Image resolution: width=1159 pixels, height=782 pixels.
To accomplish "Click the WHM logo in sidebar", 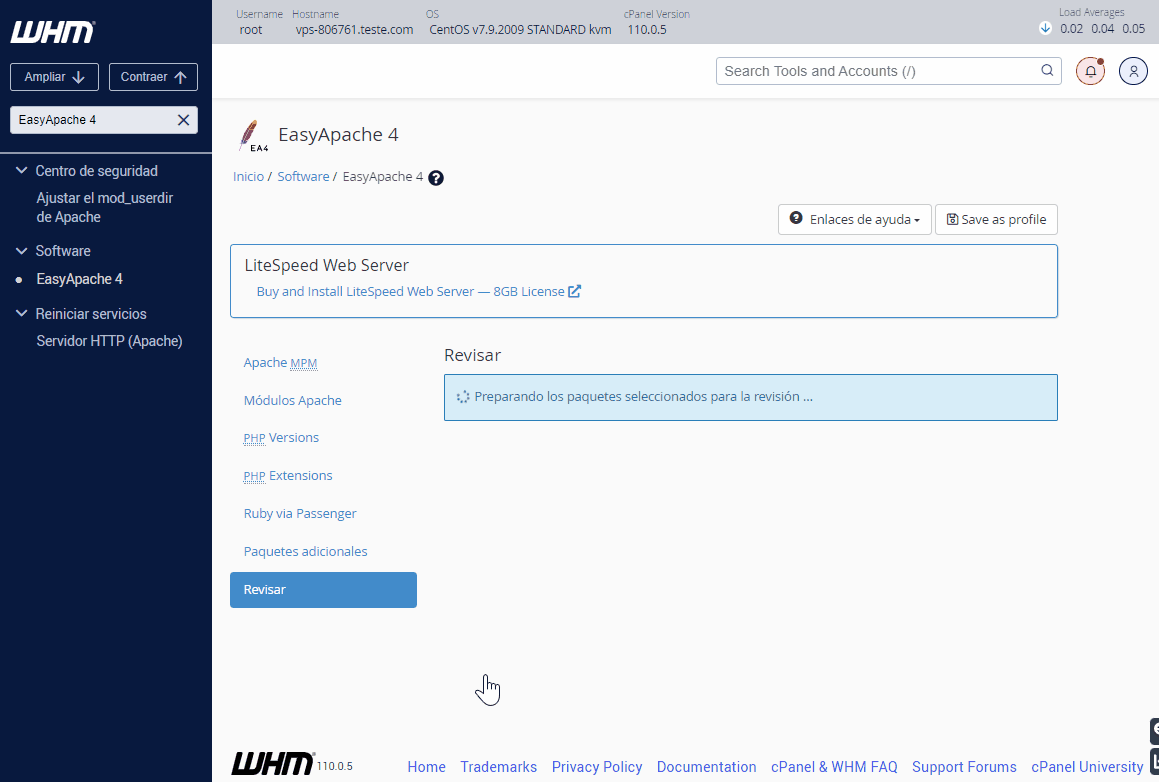I will (x=52, y=32).
